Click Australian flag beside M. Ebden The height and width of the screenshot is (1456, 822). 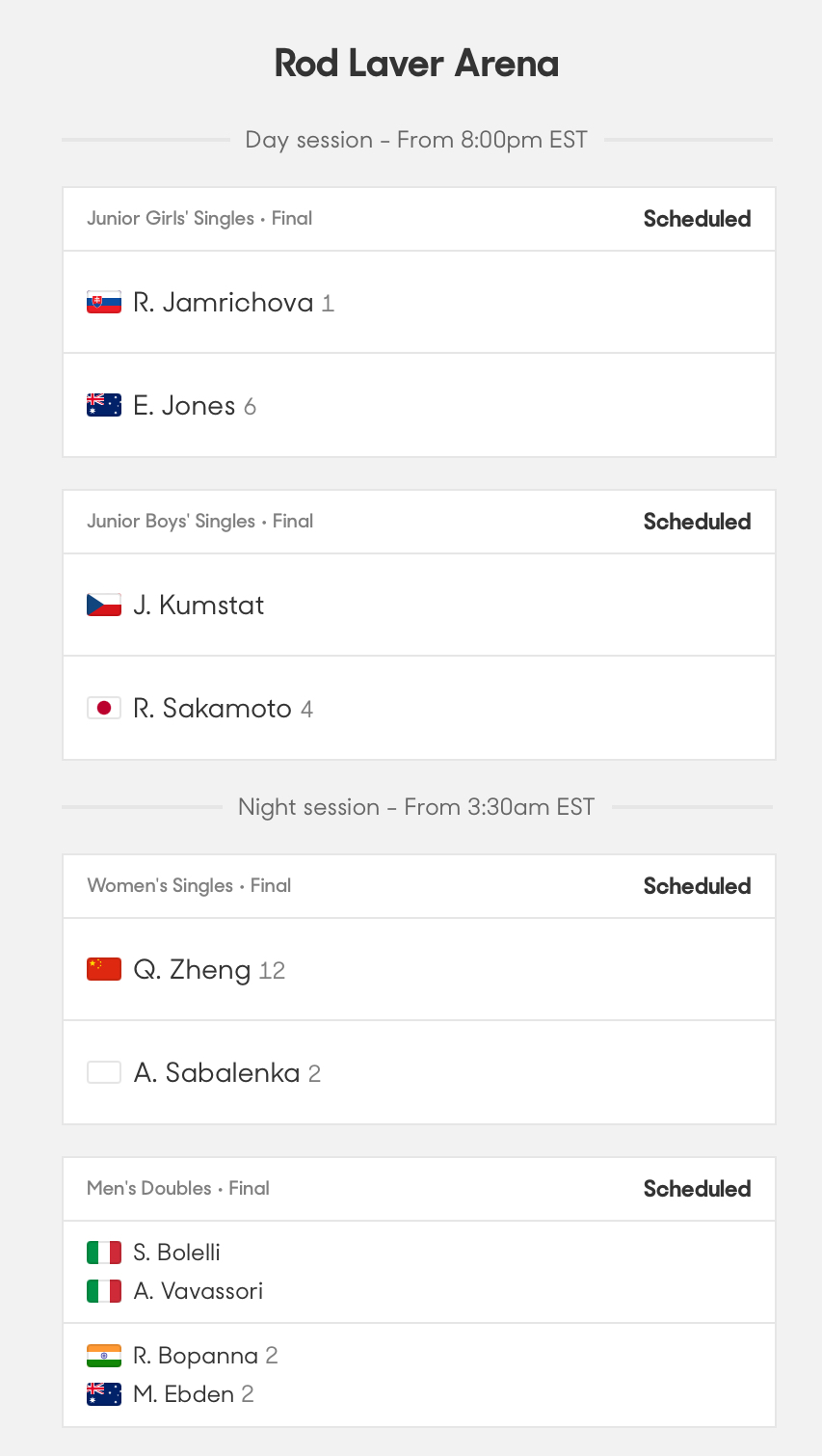click(x=104, y=1394)
